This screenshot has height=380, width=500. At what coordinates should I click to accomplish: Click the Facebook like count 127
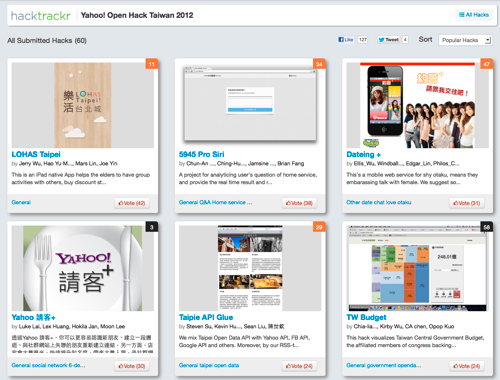point(363,40)
